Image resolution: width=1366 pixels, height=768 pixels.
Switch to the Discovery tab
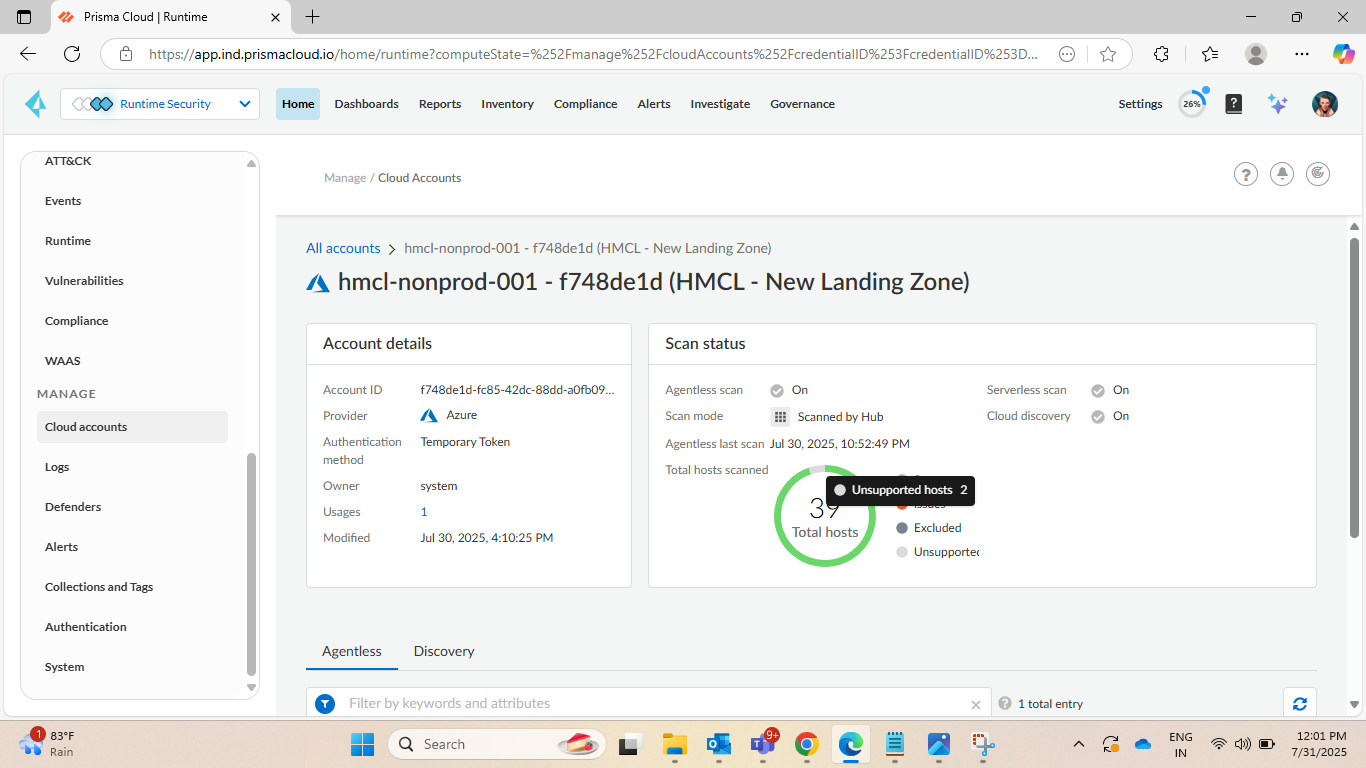click(443, 651)
